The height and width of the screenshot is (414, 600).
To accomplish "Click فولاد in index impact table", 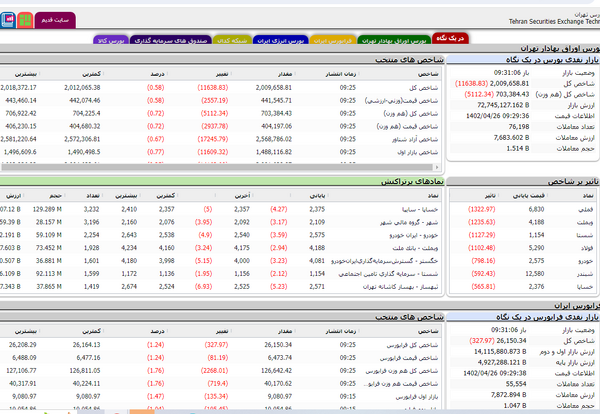I will click(587, 248).
